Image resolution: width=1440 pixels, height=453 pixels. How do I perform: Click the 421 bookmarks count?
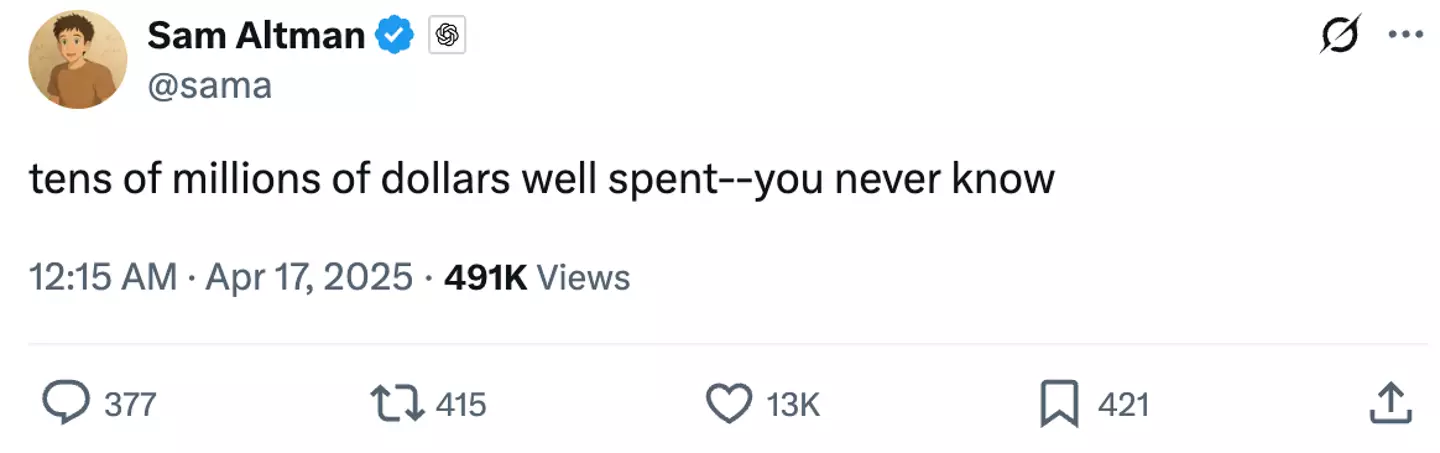tap(1123, 405)
